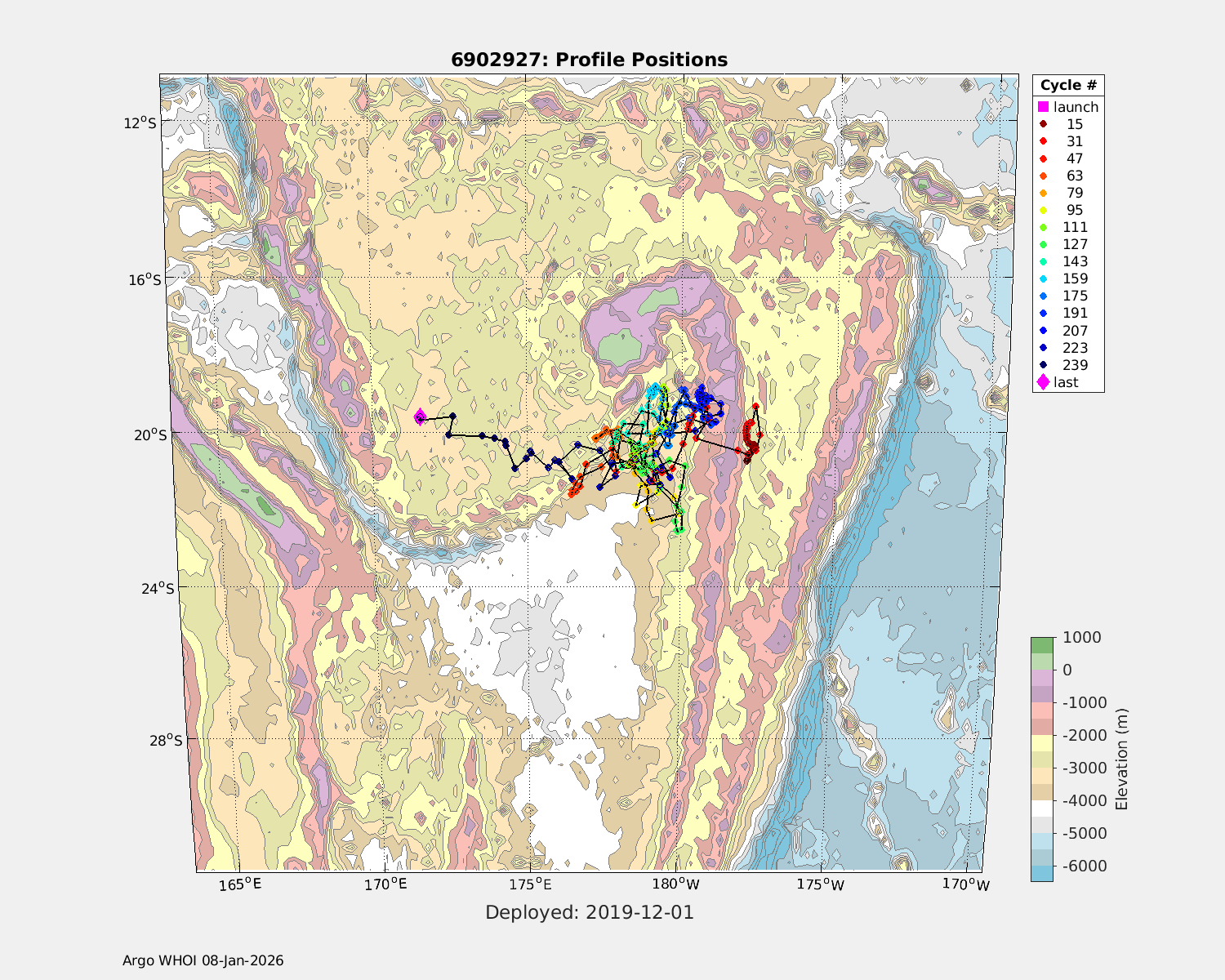
Task: Click the Deployed: 2019-12-01 label
Action: tap(590, 912)
